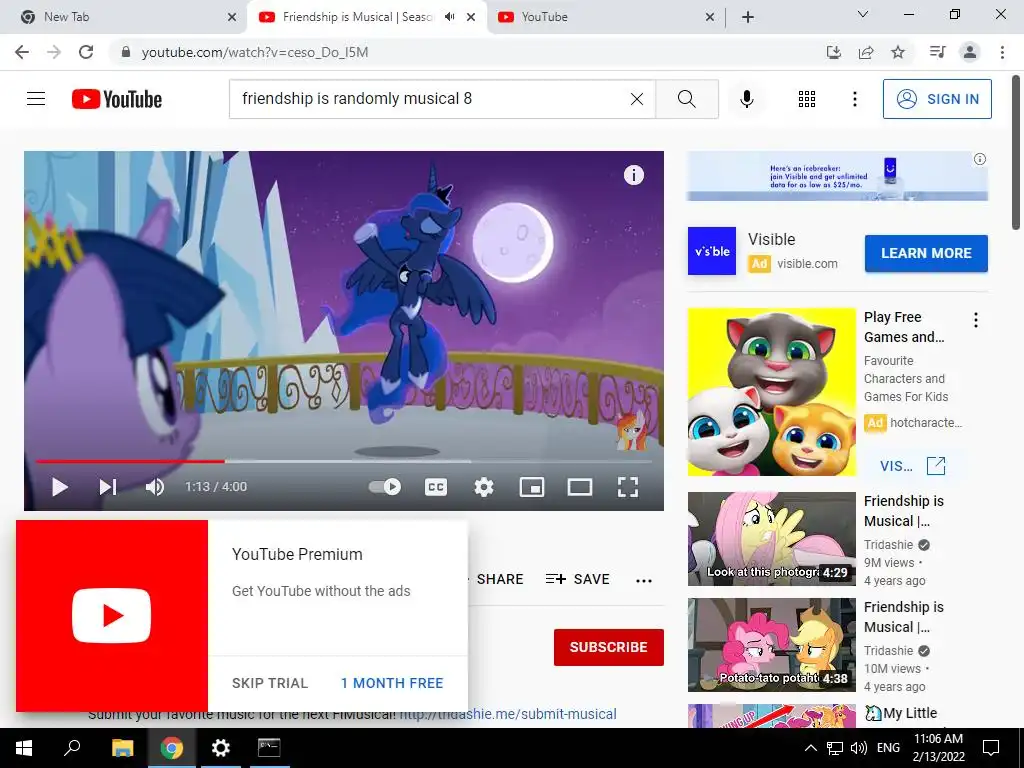
Task: Mute the video volume
Action: click(155, 487)
